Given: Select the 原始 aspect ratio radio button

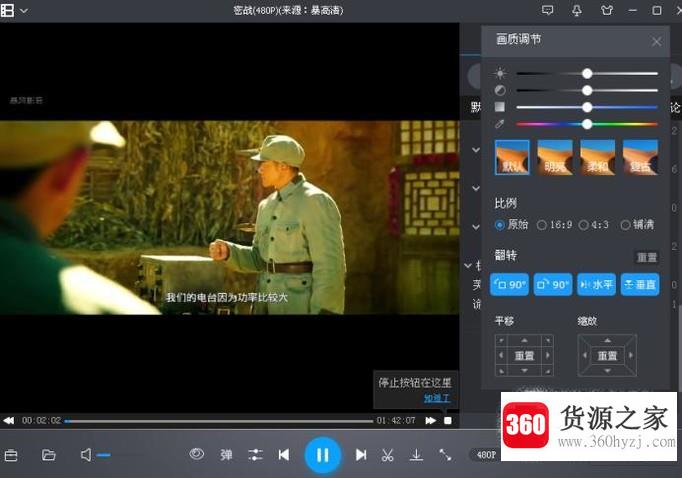Looking at the screenshot, I should 500,225.
